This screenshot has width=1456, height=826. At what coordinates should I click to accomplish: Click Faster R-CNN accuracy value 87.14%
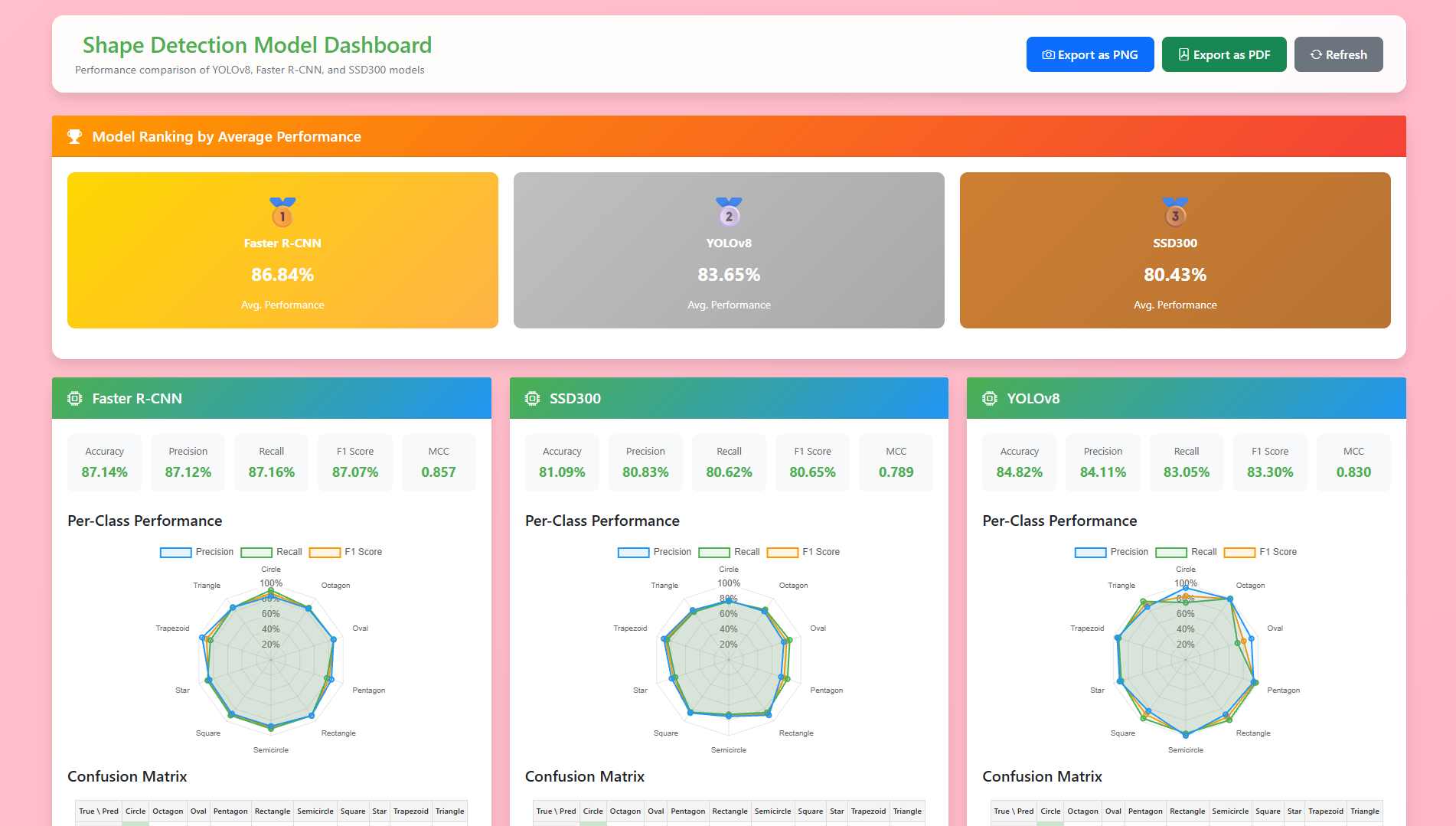[x=105, y=472]
